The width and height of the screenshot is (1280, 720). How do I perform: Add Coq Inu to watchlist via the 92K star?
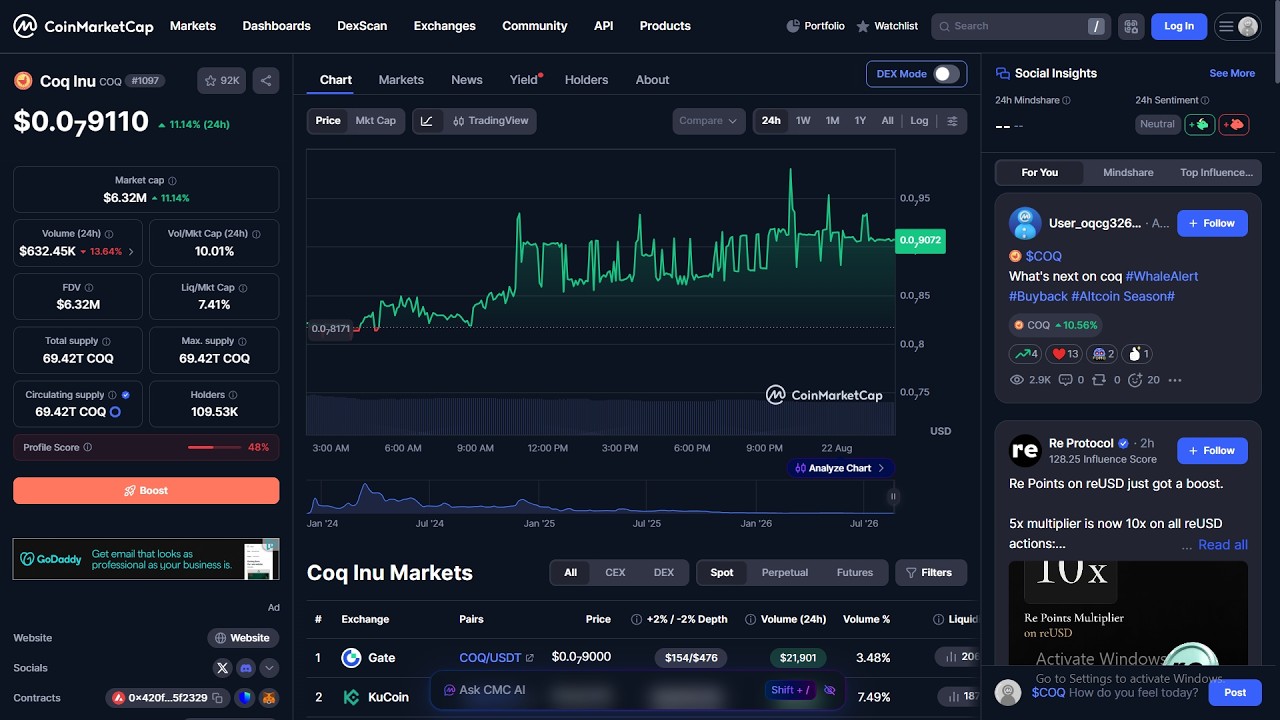[x=221, y=80]
